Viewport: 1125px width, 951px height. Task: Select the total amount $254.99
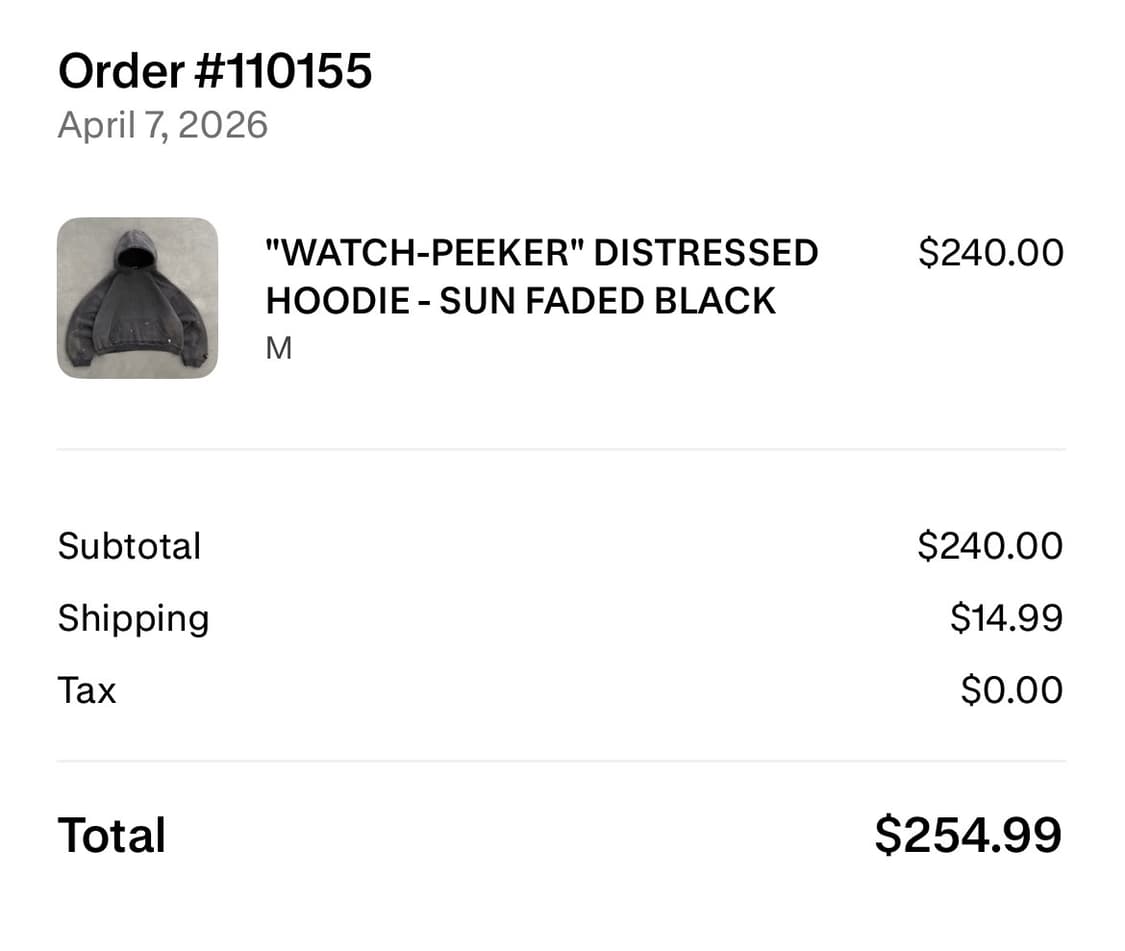[x=967, y=835]
